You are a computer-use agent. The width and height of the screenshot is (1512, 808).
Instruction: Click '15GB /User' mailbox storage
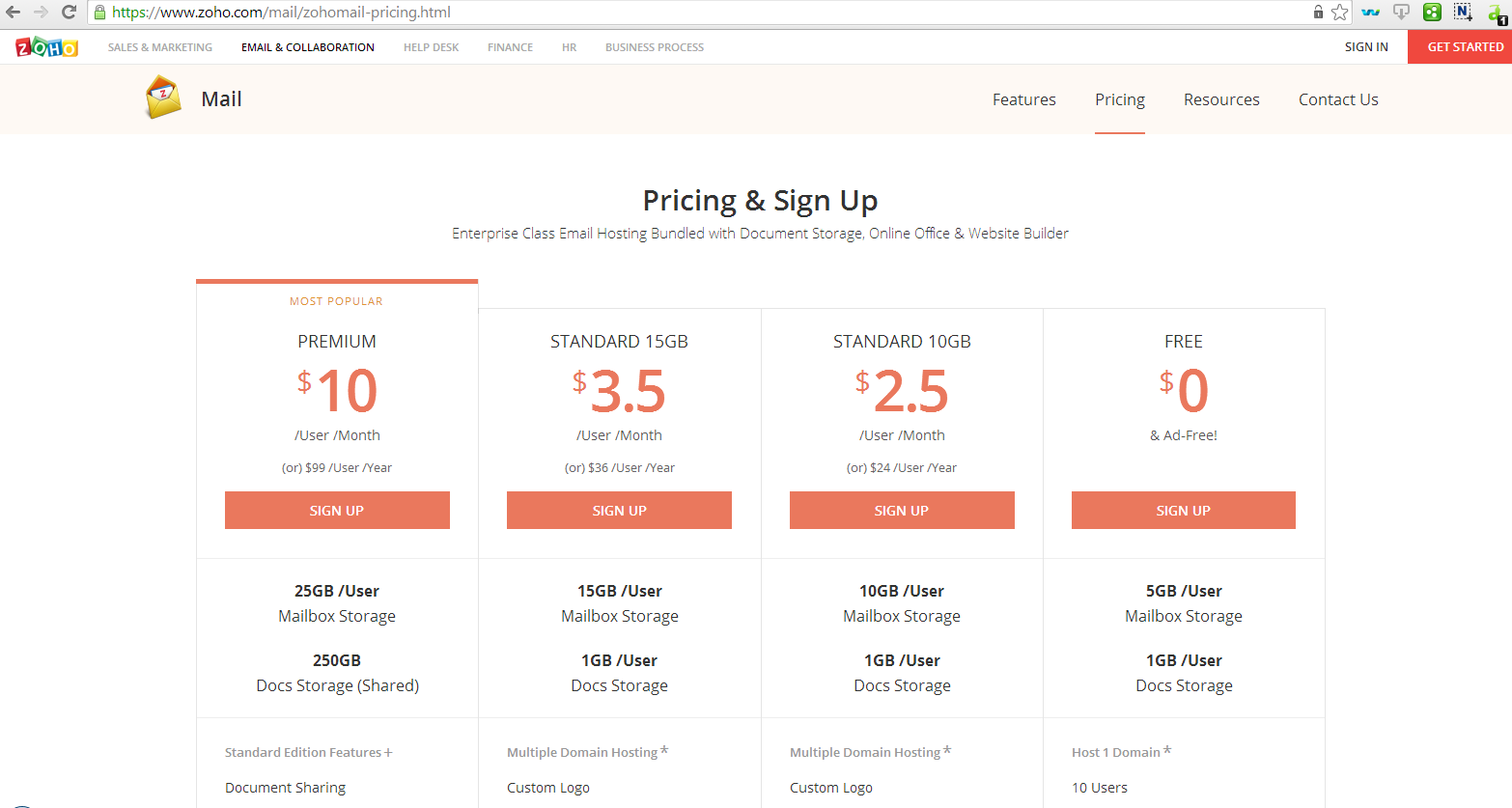pyautogui.click(x=619, y=591)
